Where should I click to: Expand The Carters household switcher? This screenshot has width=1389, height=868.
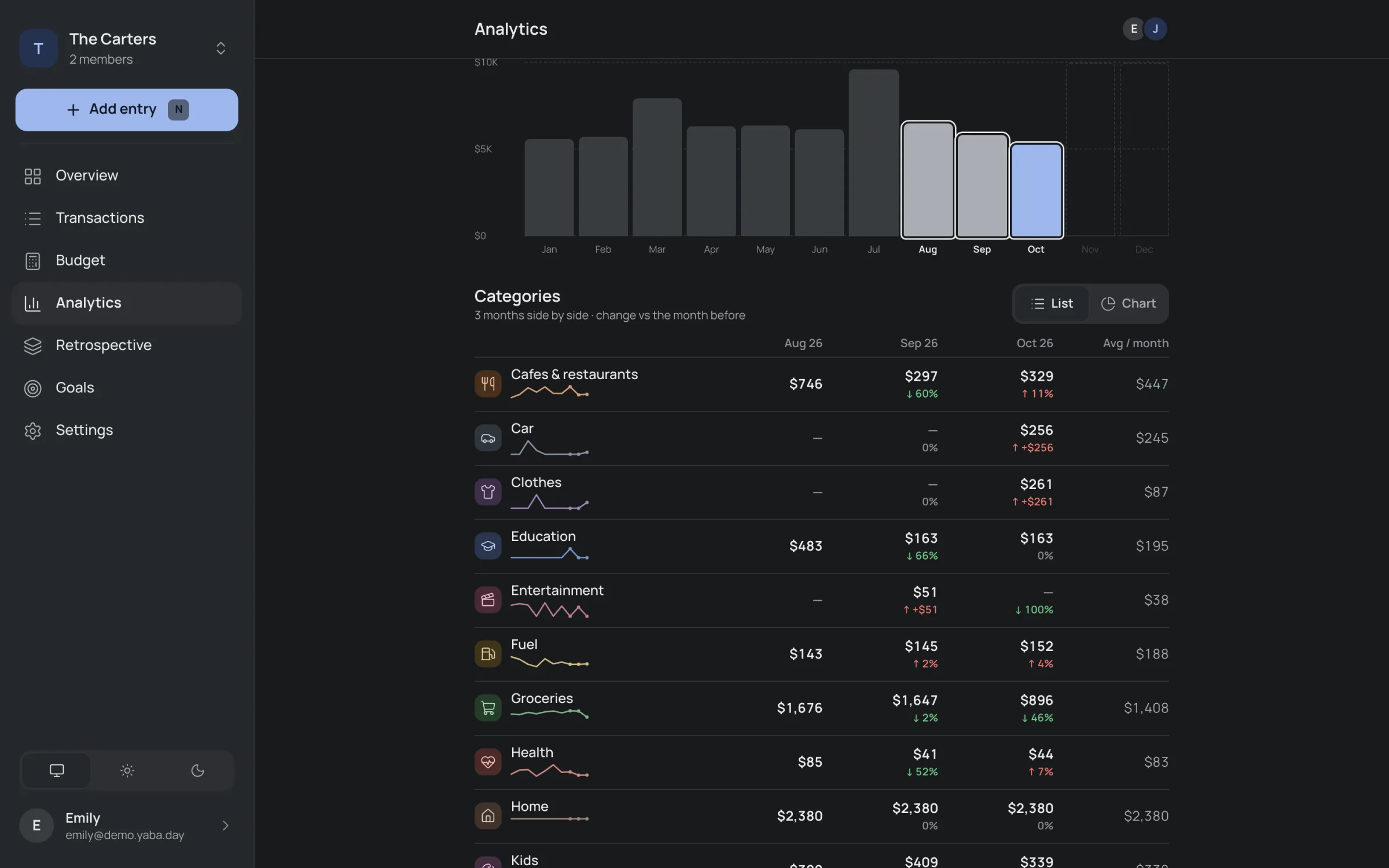[x=221, y=48]
